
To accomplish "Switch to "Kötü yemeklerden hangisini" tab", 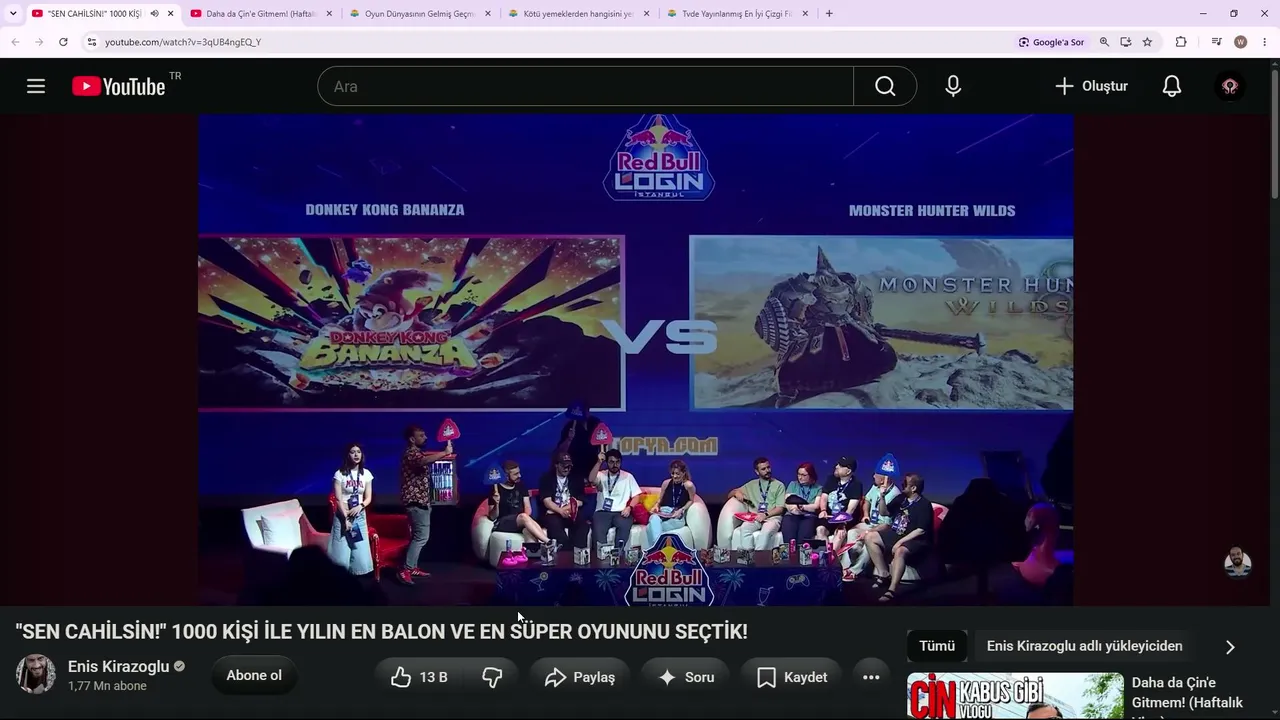I will (x=578, y=14).
